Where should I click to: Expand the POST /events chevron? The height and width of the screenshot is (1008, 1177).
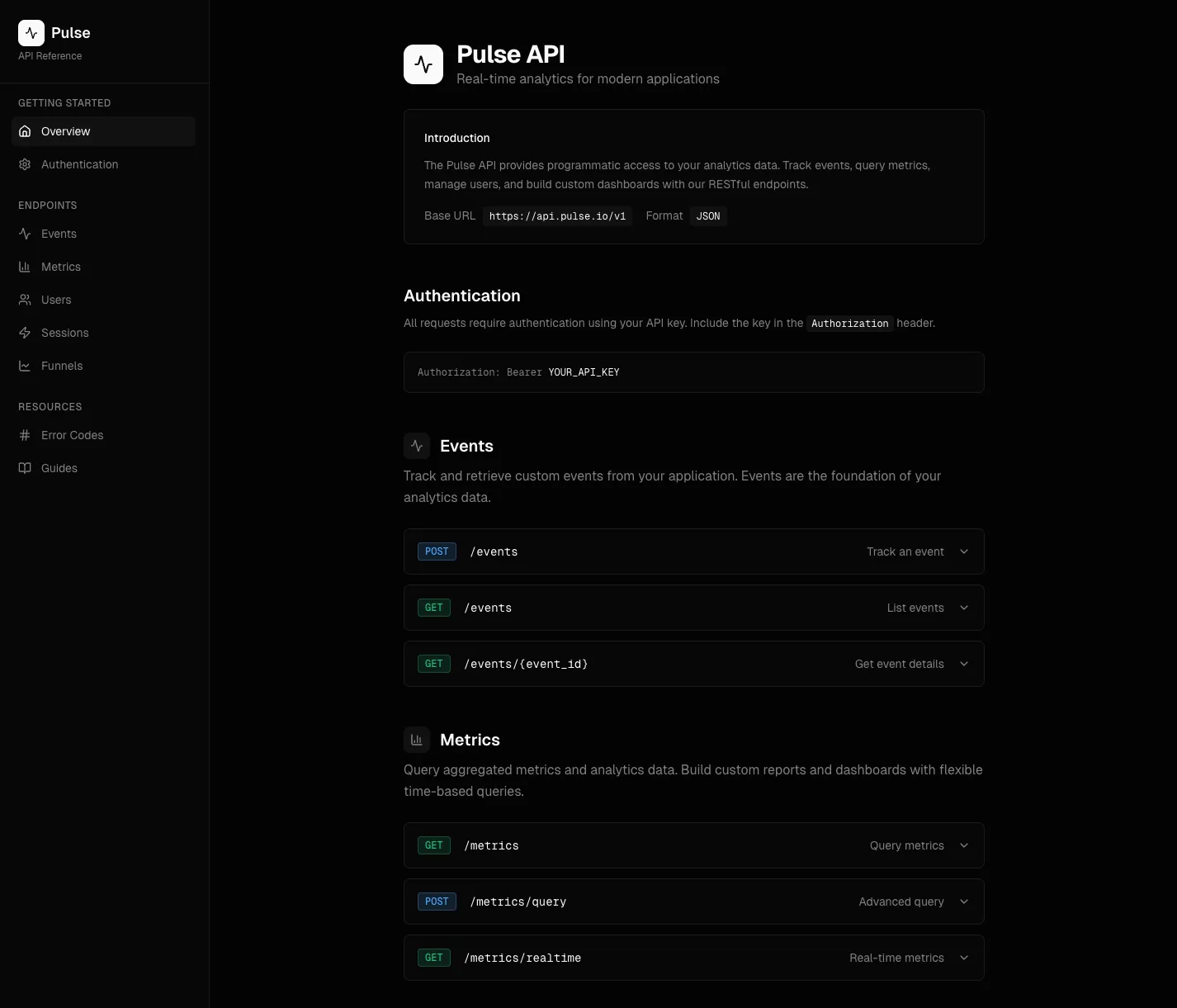pyautogui.click(x=964, y=551)
